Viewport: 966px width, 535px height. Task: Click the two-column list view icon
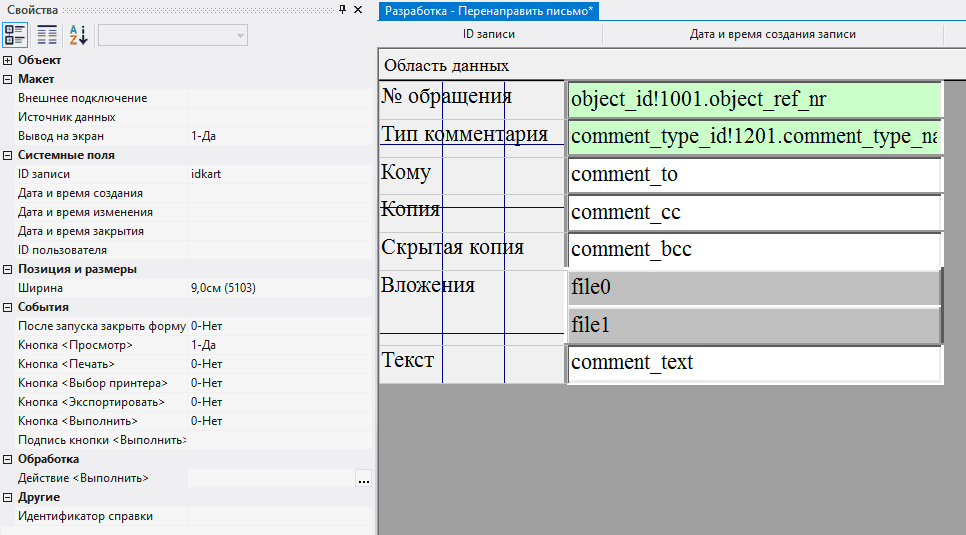tap(47, 35)
